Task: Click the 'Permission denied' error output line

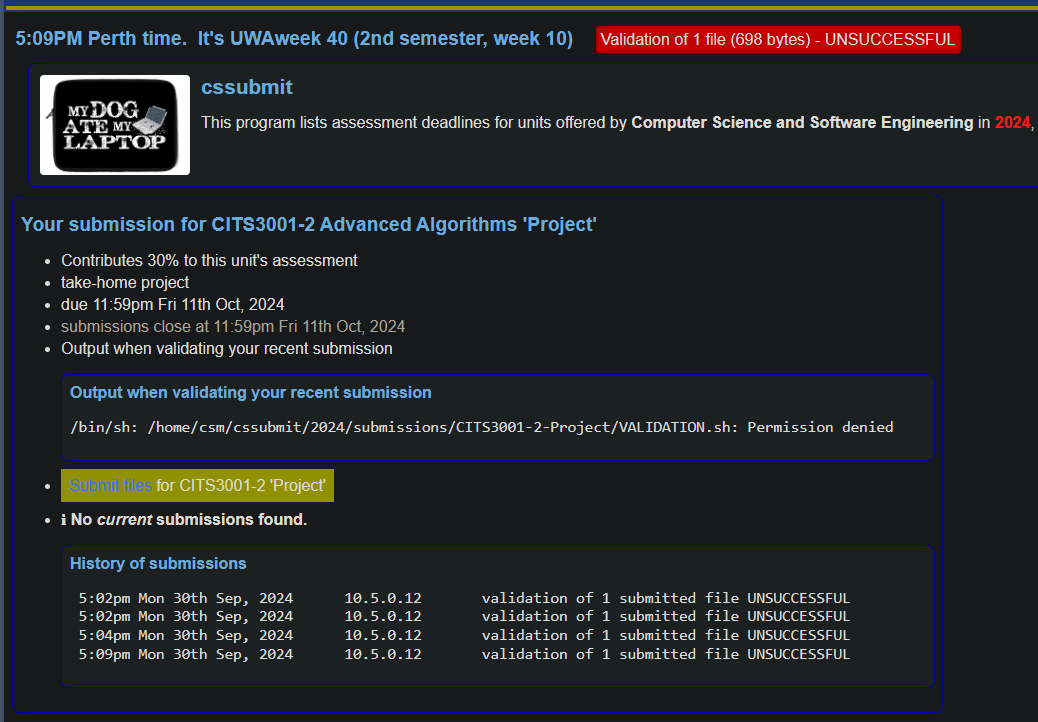Action: 481,427
